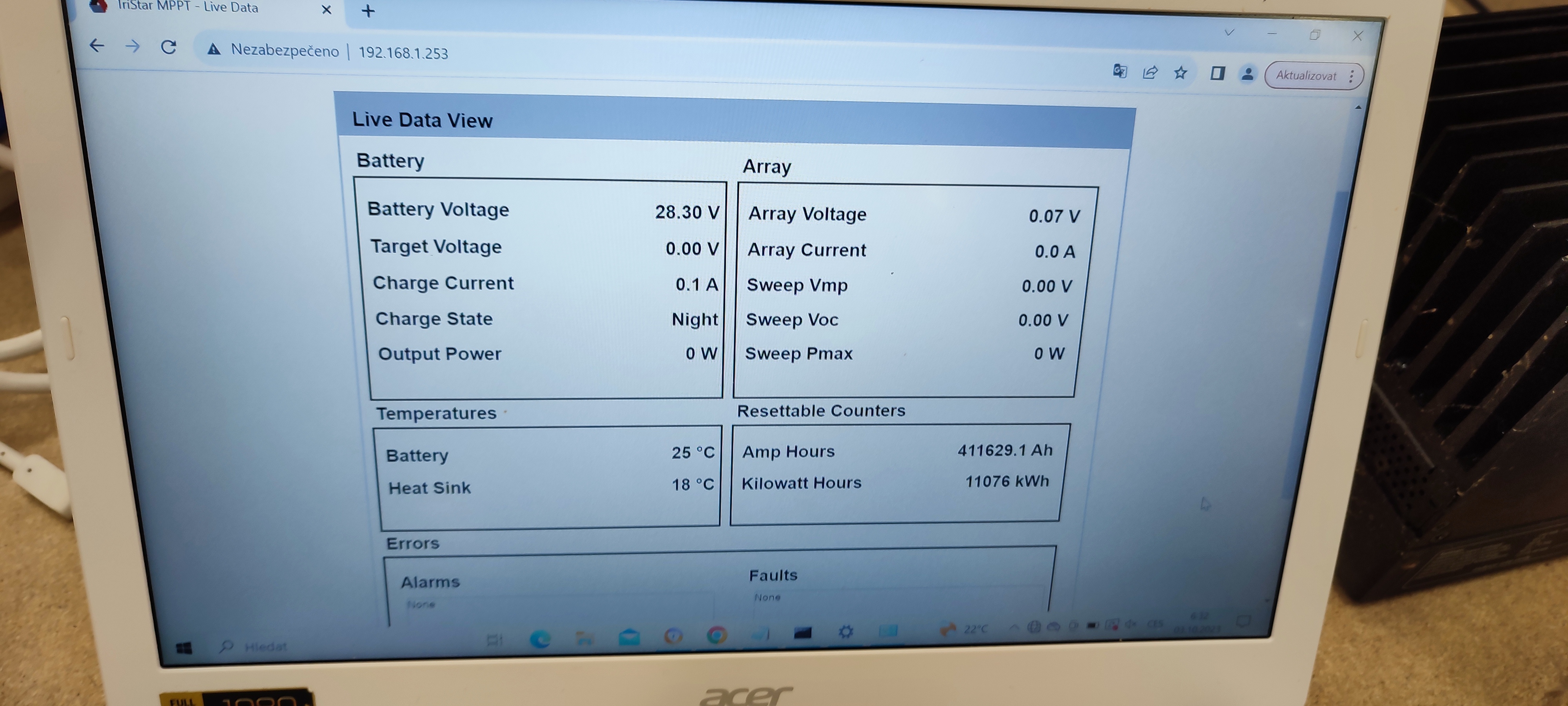Close the TriStar MPPT tab

[x=326, y=10]
